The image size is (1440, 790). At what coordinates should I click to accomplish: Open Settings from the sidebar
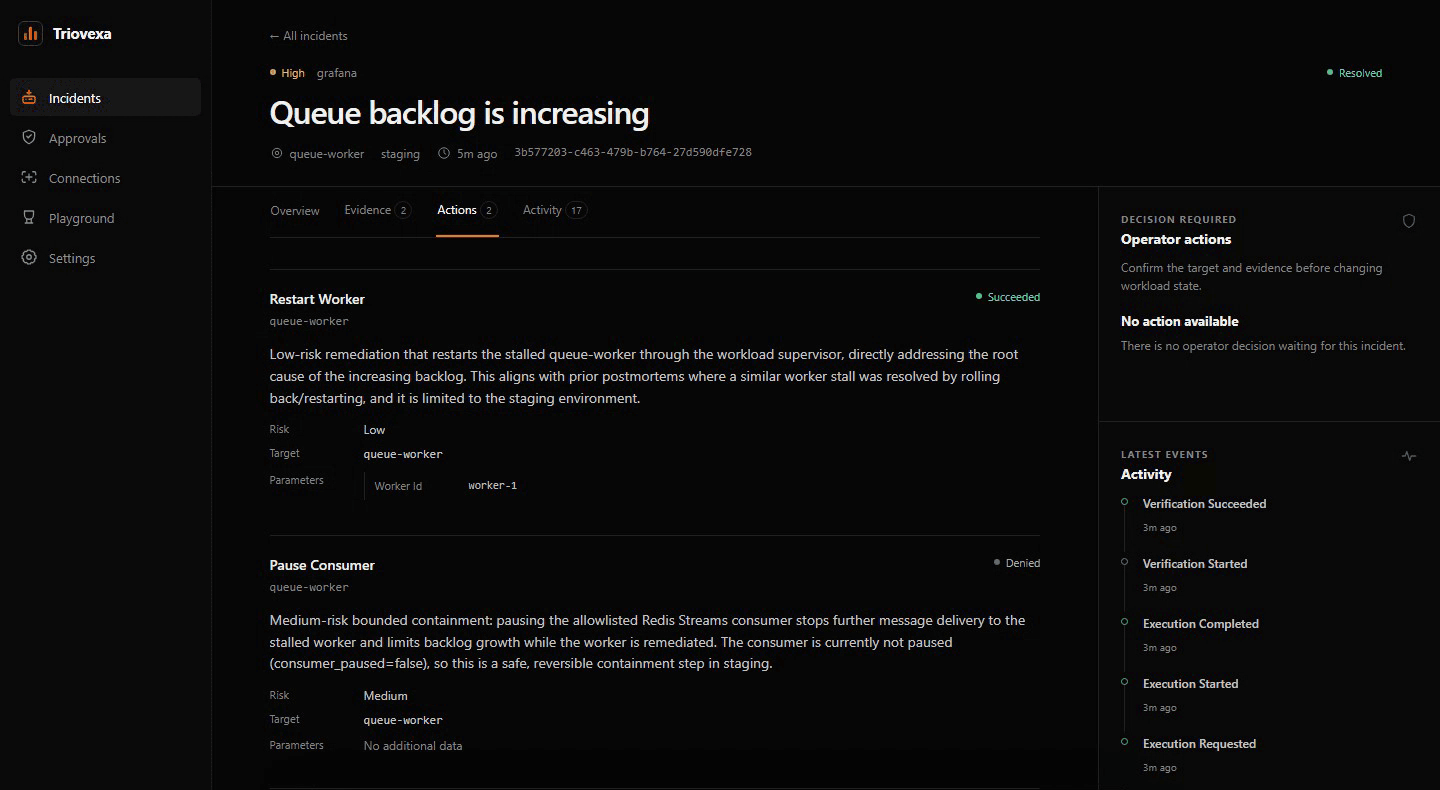(106, 258)
